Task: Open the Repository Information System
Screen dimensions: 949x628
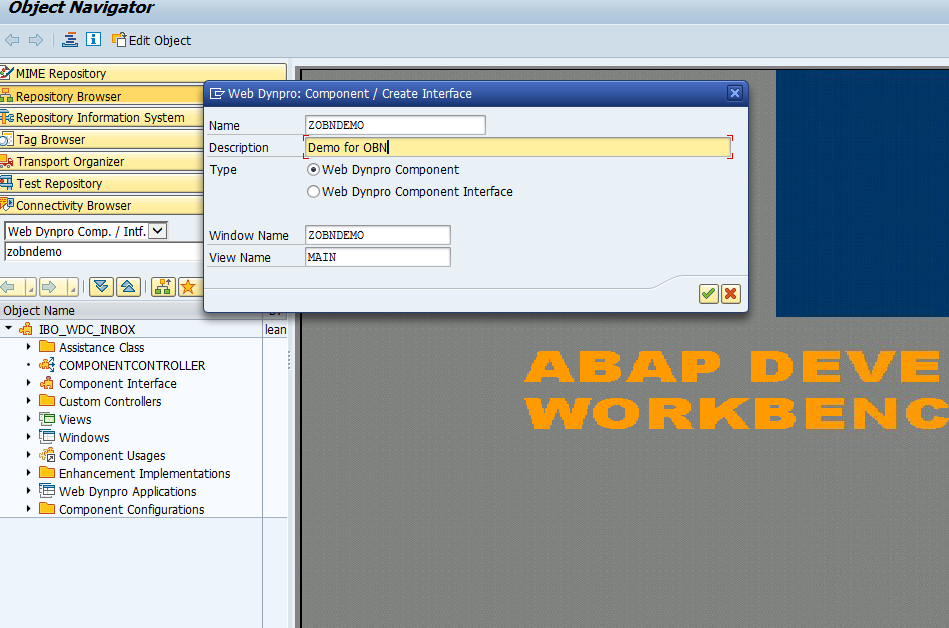Action: (x=102, y=117)
